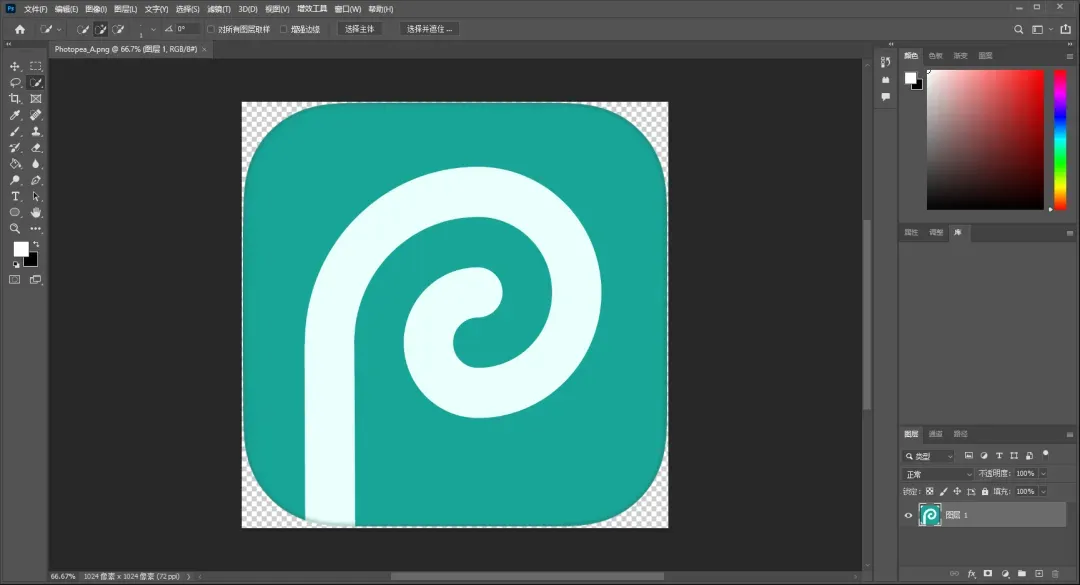Image resolution: width=1080 pixels, height=585 pixels.
Task: Select the Lasso tool
Action: (x=14, y=83)
